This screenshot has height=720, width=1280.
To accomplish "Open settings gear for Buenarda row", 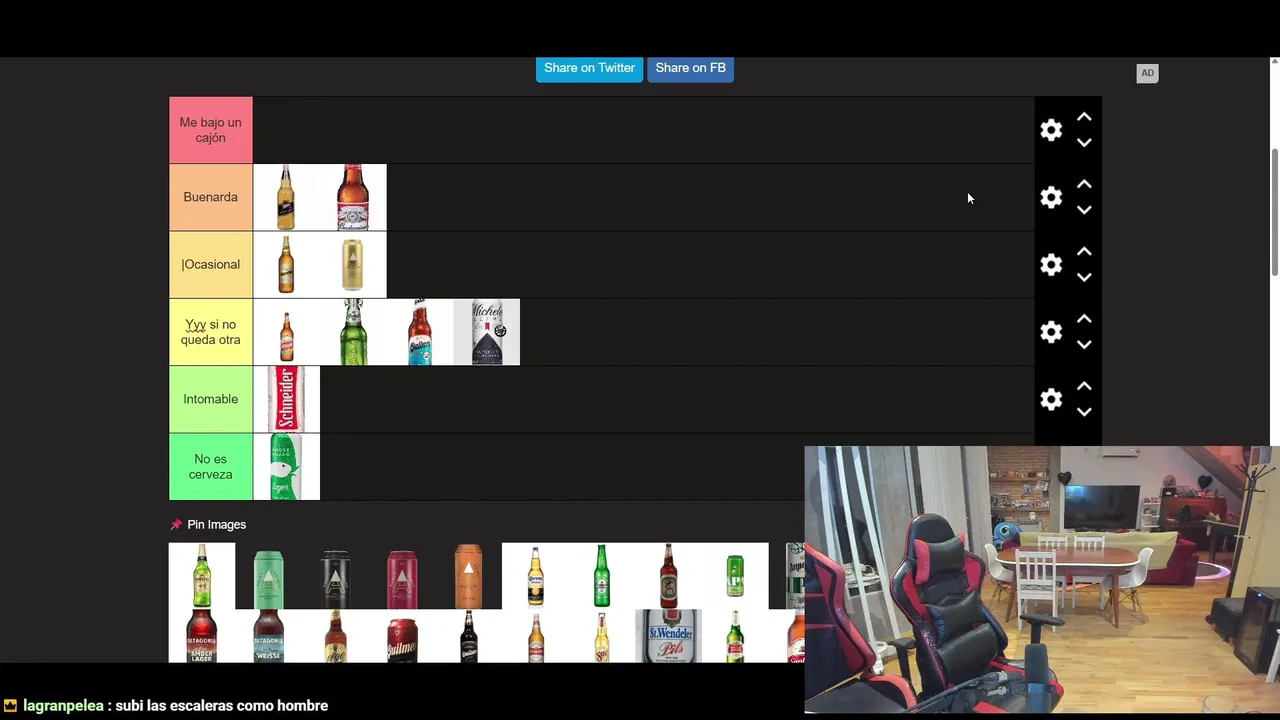I will [x=1051, y=197].
